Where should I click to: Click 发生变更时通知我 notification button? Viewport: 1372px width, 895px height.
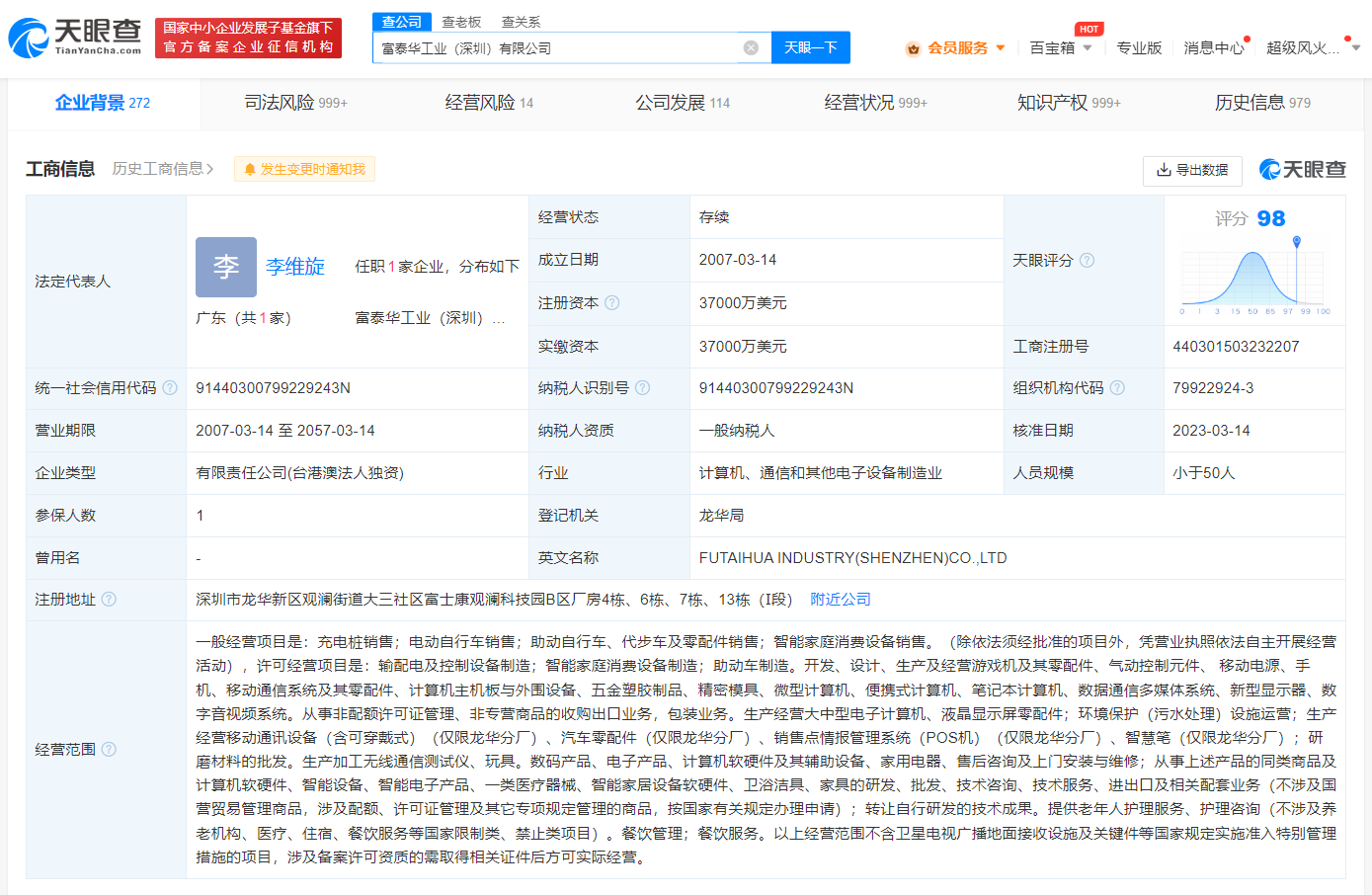304,169
